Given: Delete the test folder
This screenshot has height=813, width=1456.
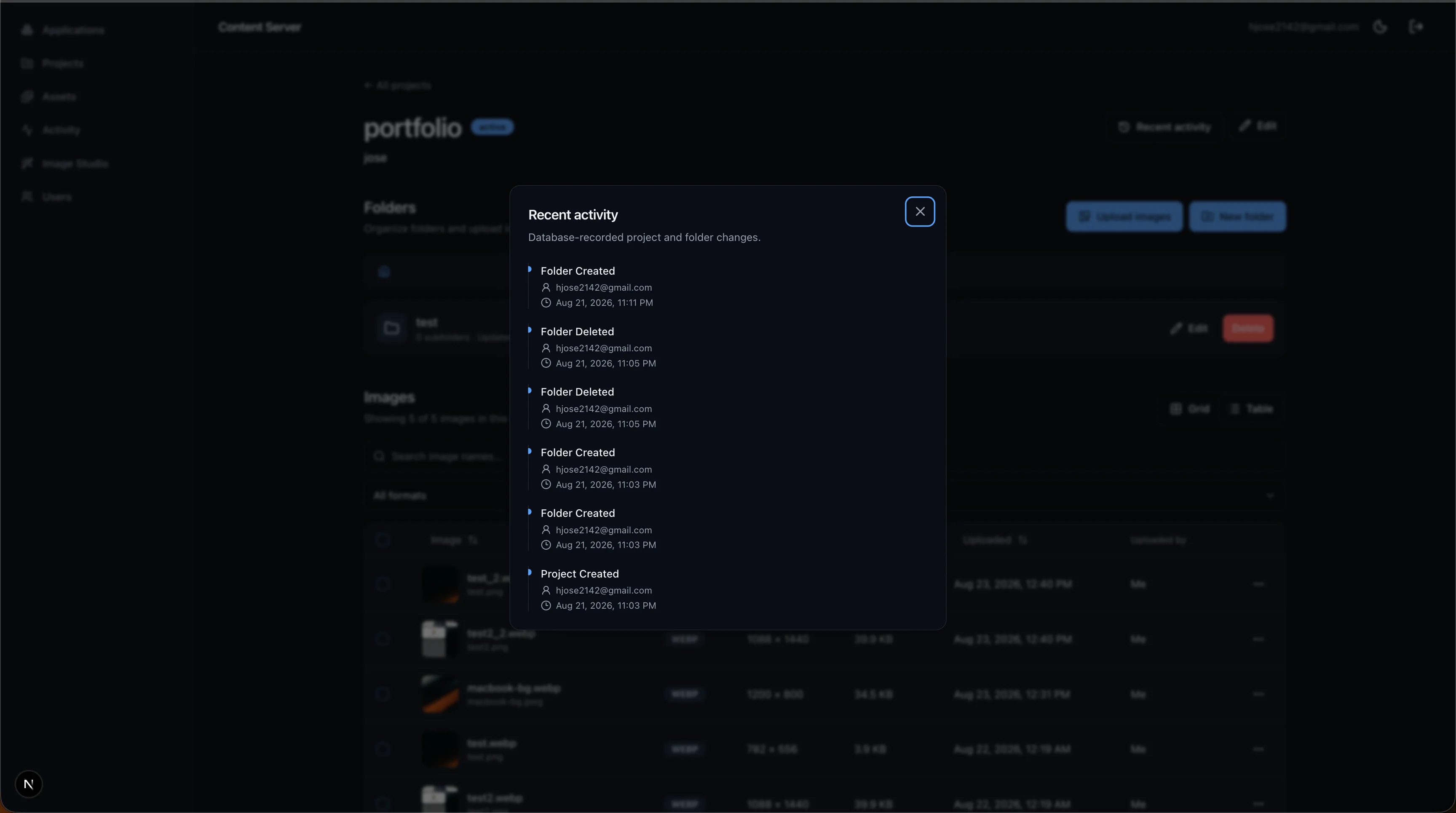Looking at the screenshot, I should [x=1248, y=328].
